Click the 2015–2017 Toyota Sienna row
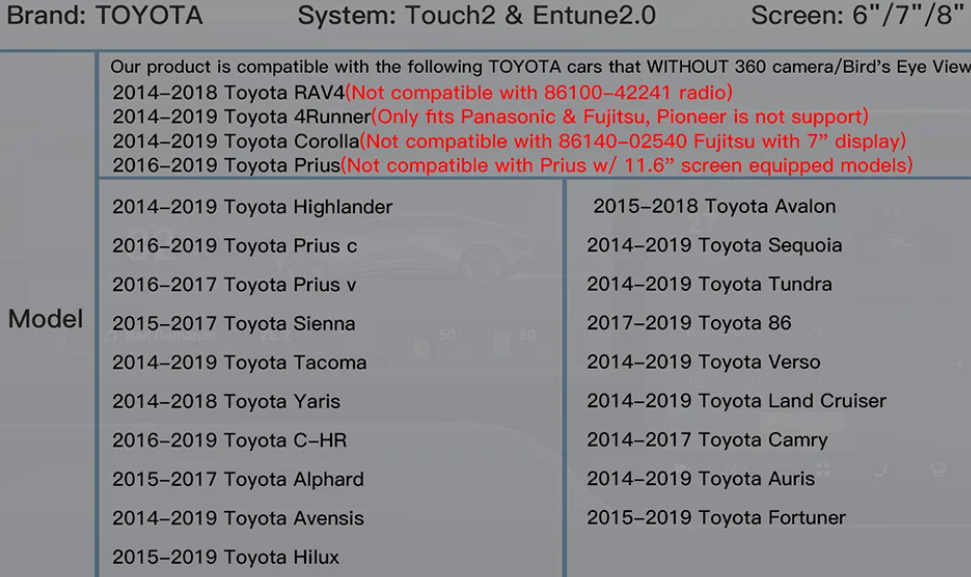971x577 pixels. (x=234, y=324)
